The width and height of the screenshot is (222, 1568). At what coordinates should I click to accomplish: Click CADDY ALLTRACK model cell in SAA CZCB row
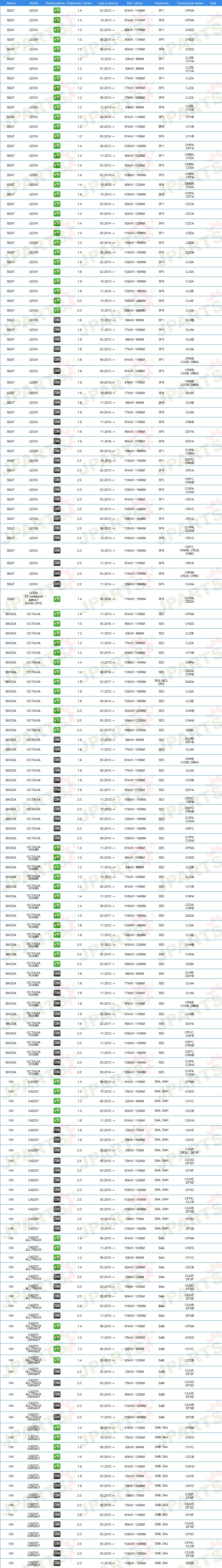point(33,1267)
